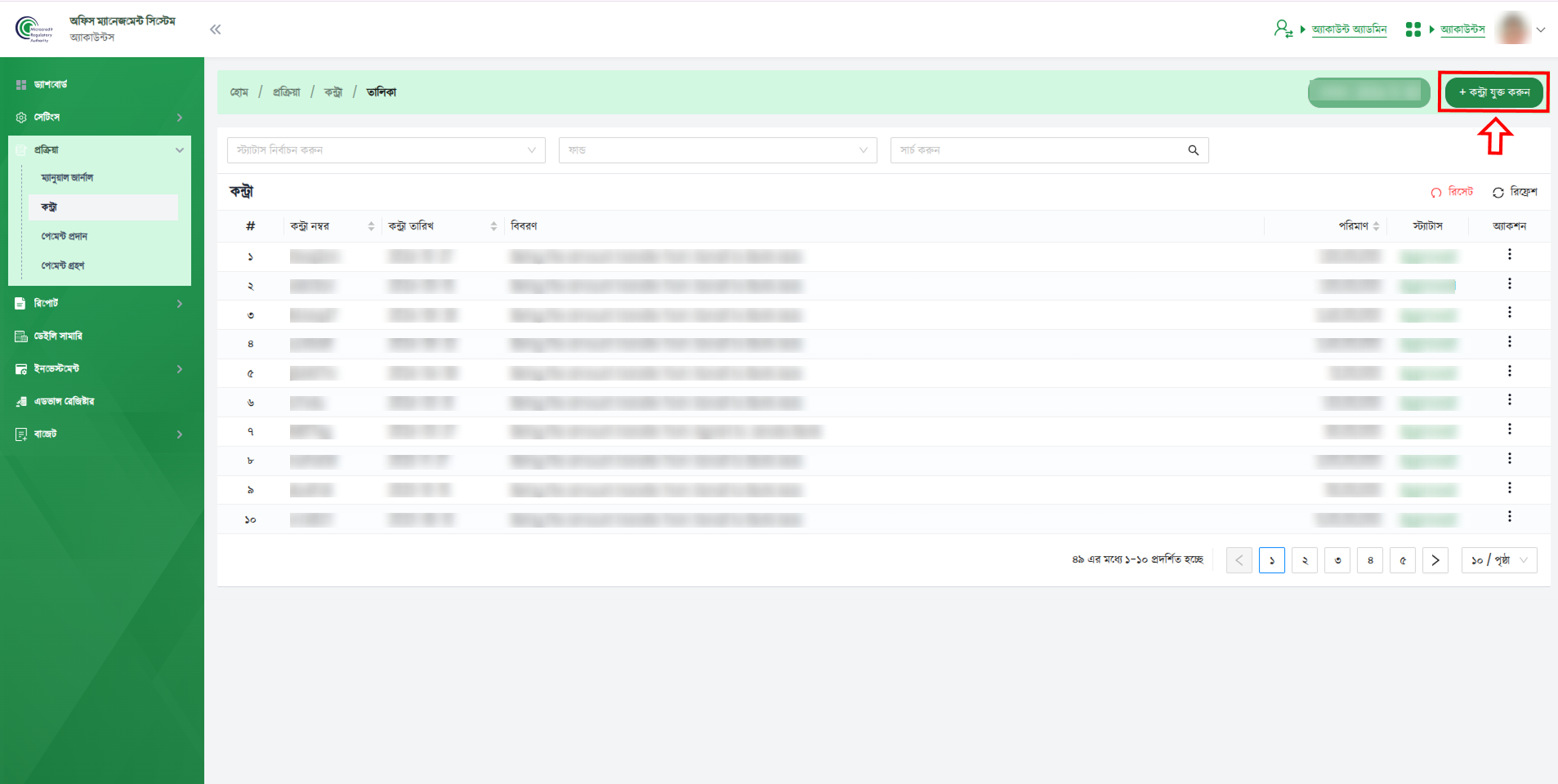This screenshot has width=1558, height=784.
Task: Open the three-dot action menu for row ৬
Action: tap(1509, 400)
